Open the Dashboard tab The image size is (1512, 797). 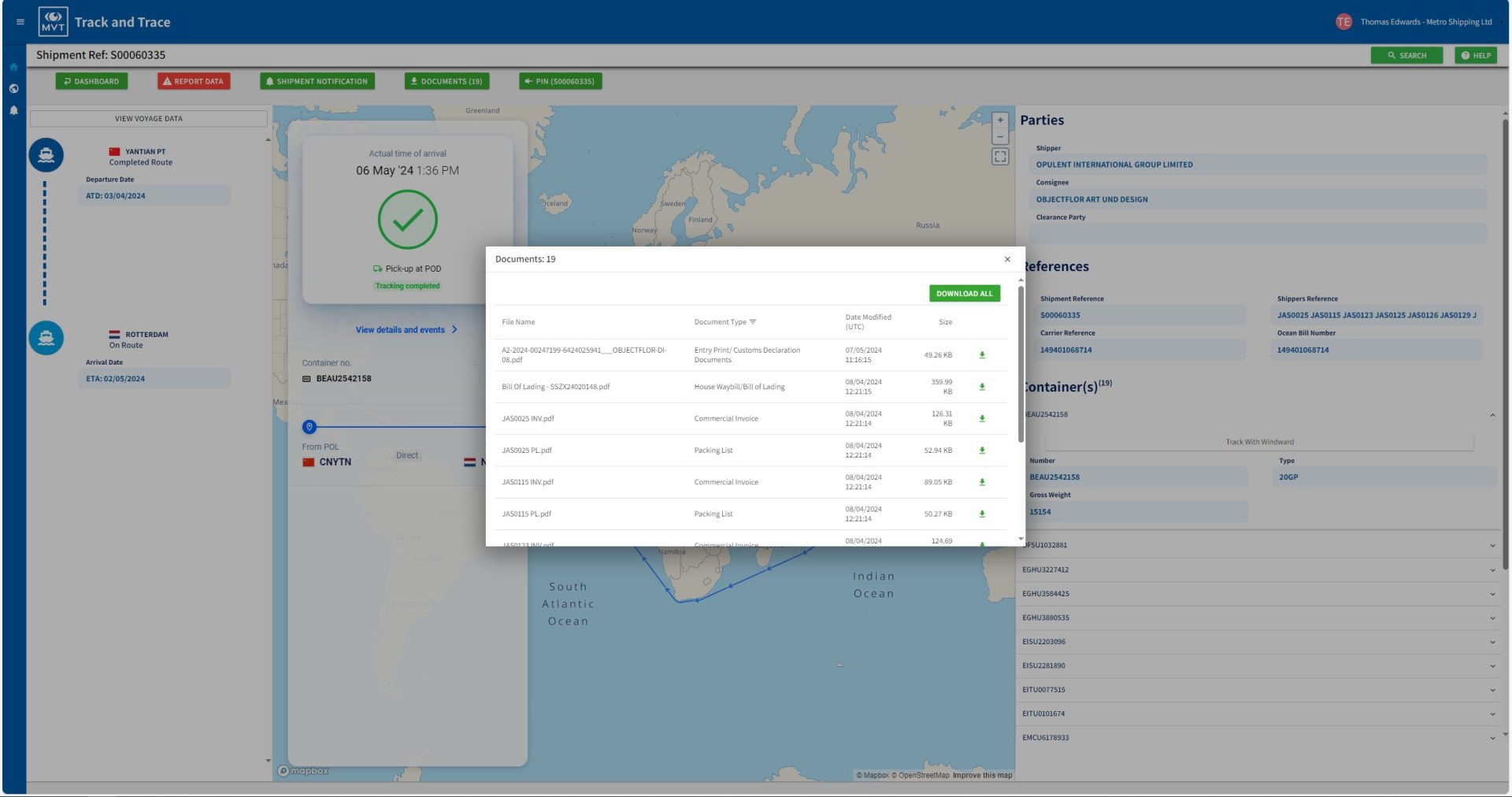pyautogui.click(x=91, y=81)
